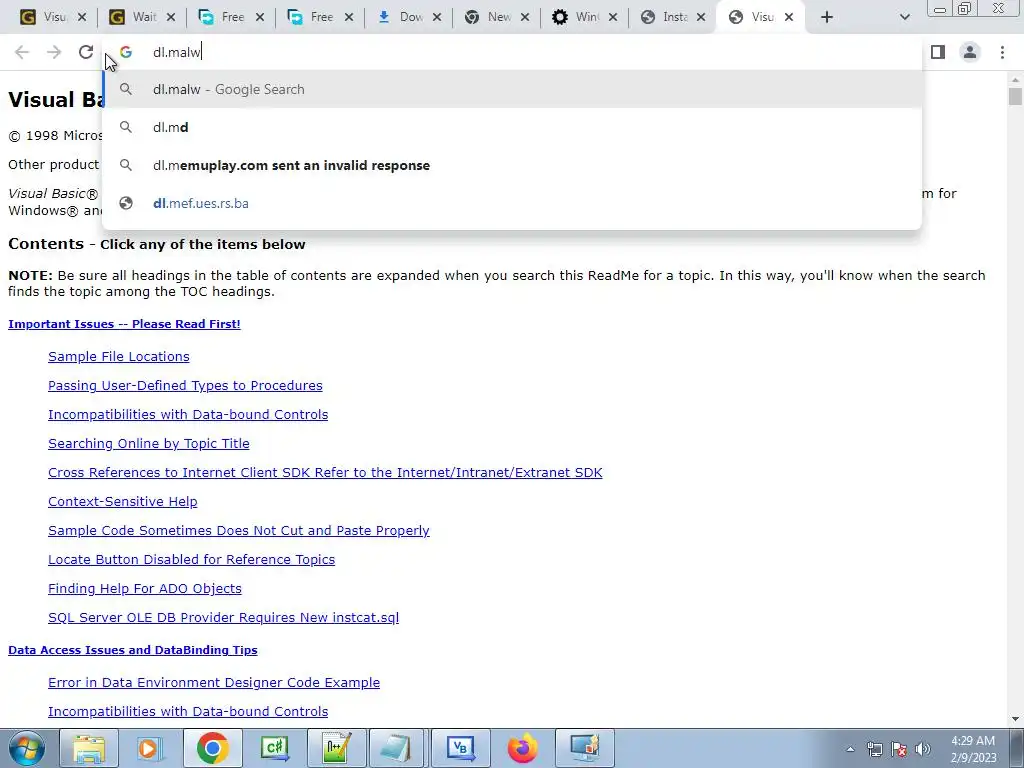Click the volume speaker tray icon
This screenshot has height=768, width=1024.
coord(923,750)
